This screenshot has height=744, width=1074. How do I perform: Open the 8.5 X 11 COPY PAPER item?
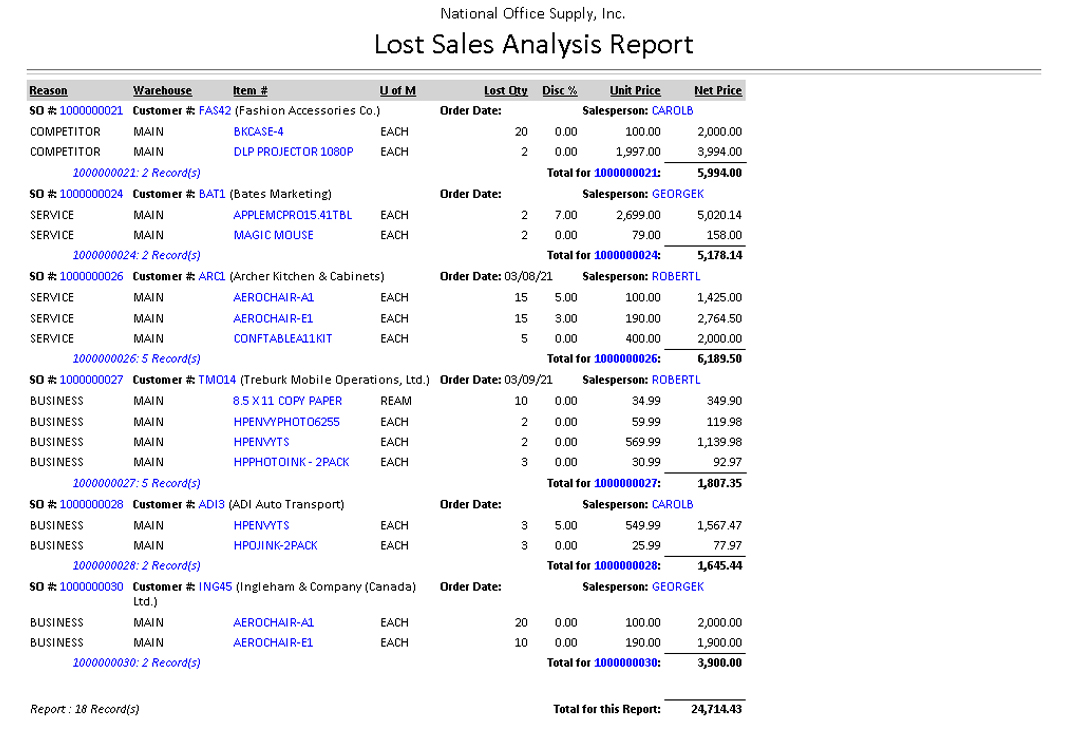[x=287, y=401]
